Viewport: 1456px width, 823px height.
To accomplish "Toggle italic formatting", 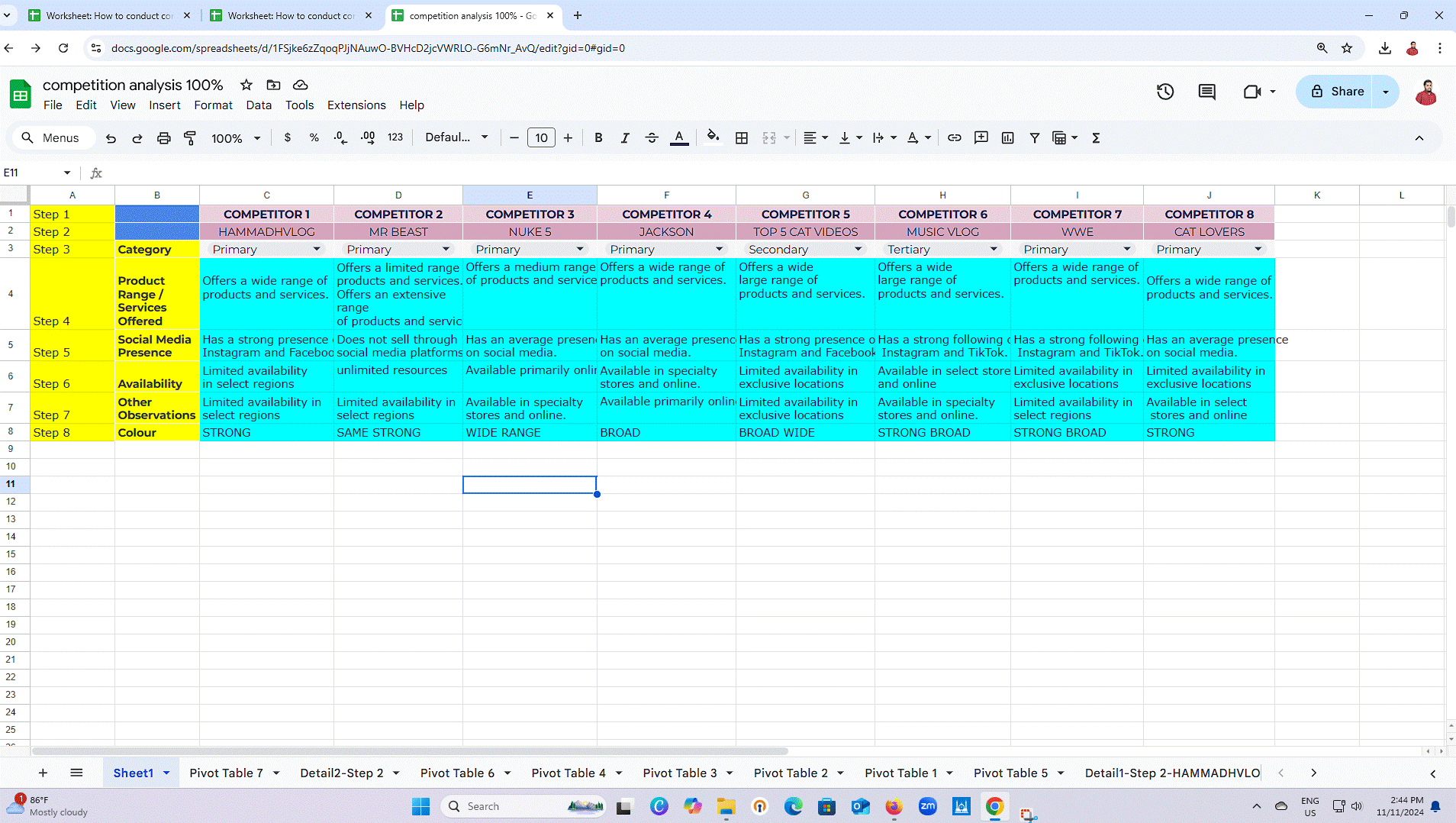I will coord(625,138).
